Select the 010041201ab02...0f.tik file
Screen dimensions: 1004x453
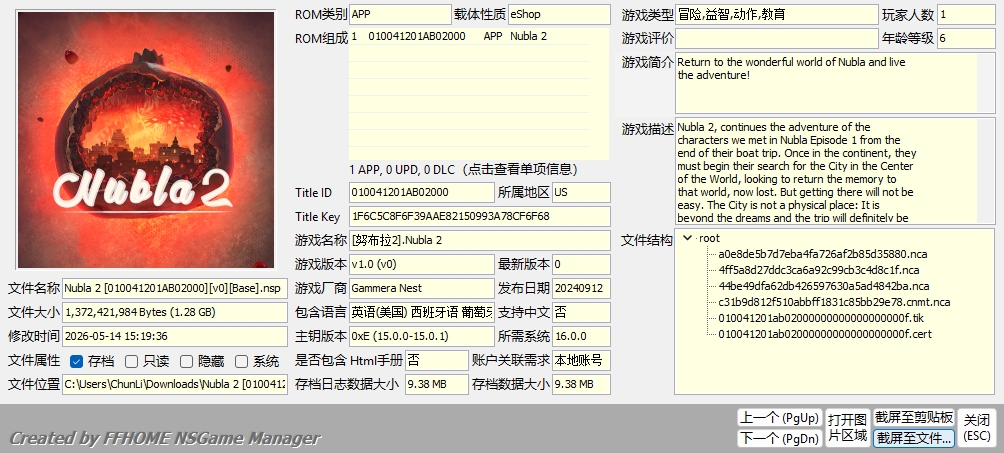click(x=821, y=318)
